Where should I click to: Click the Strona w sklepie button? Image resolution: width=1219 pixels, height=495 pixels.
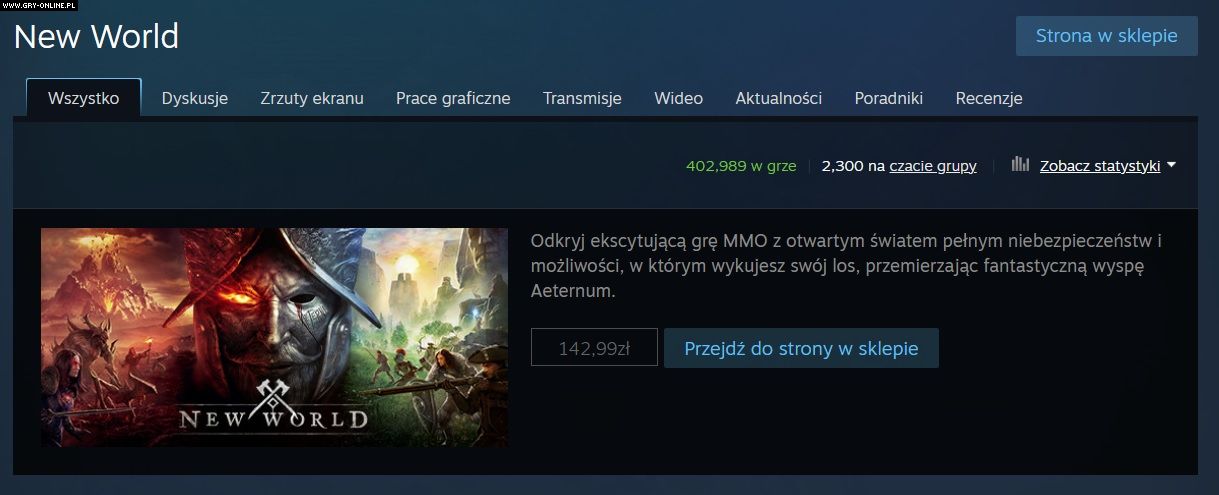(x=1107, y=36)
